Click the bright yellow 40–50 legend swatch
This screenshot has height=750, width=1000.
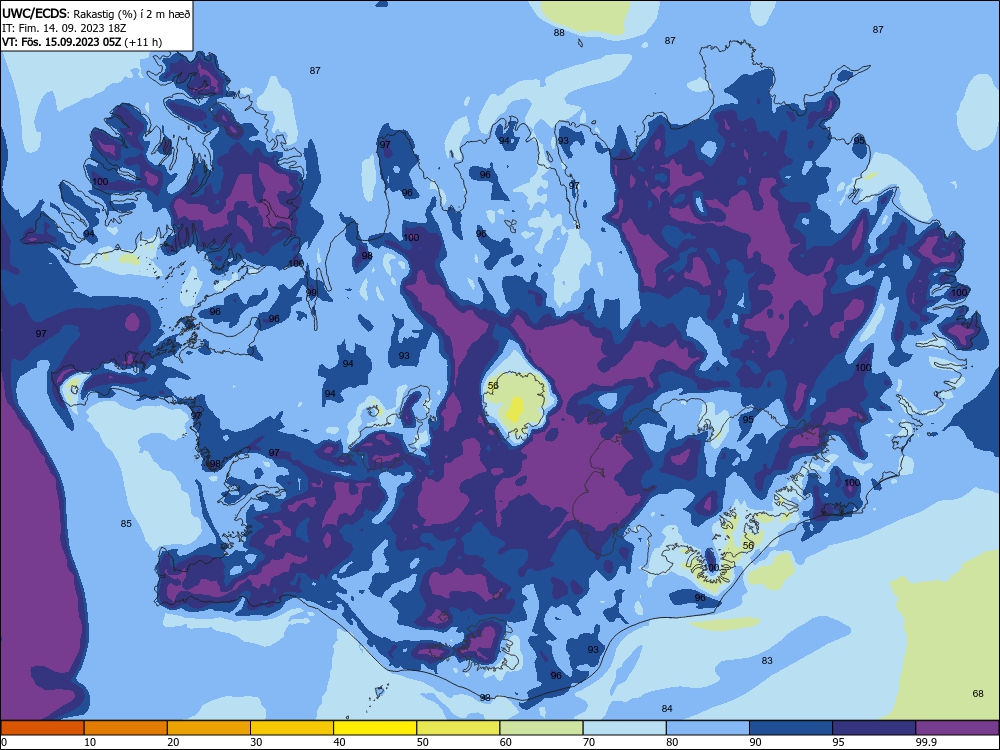coord(375,728)
